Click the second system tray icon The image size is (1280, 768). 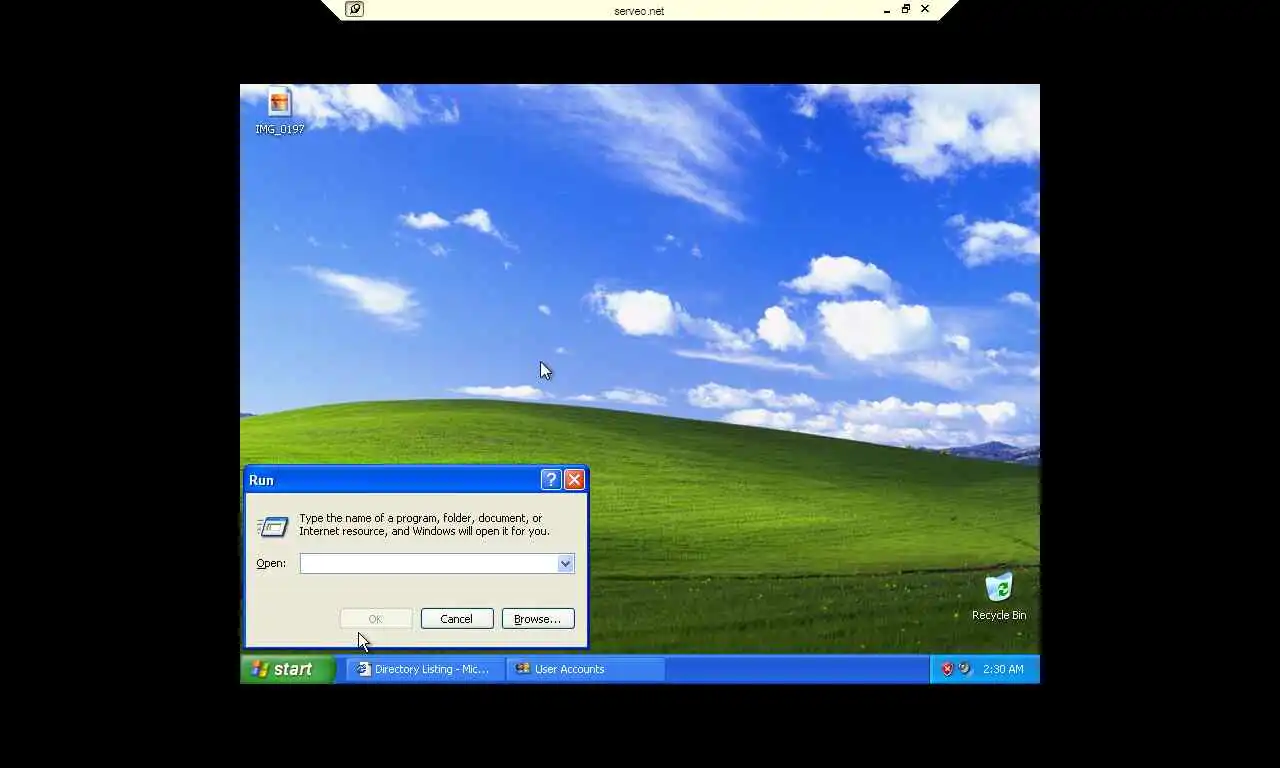coord(964,669)
